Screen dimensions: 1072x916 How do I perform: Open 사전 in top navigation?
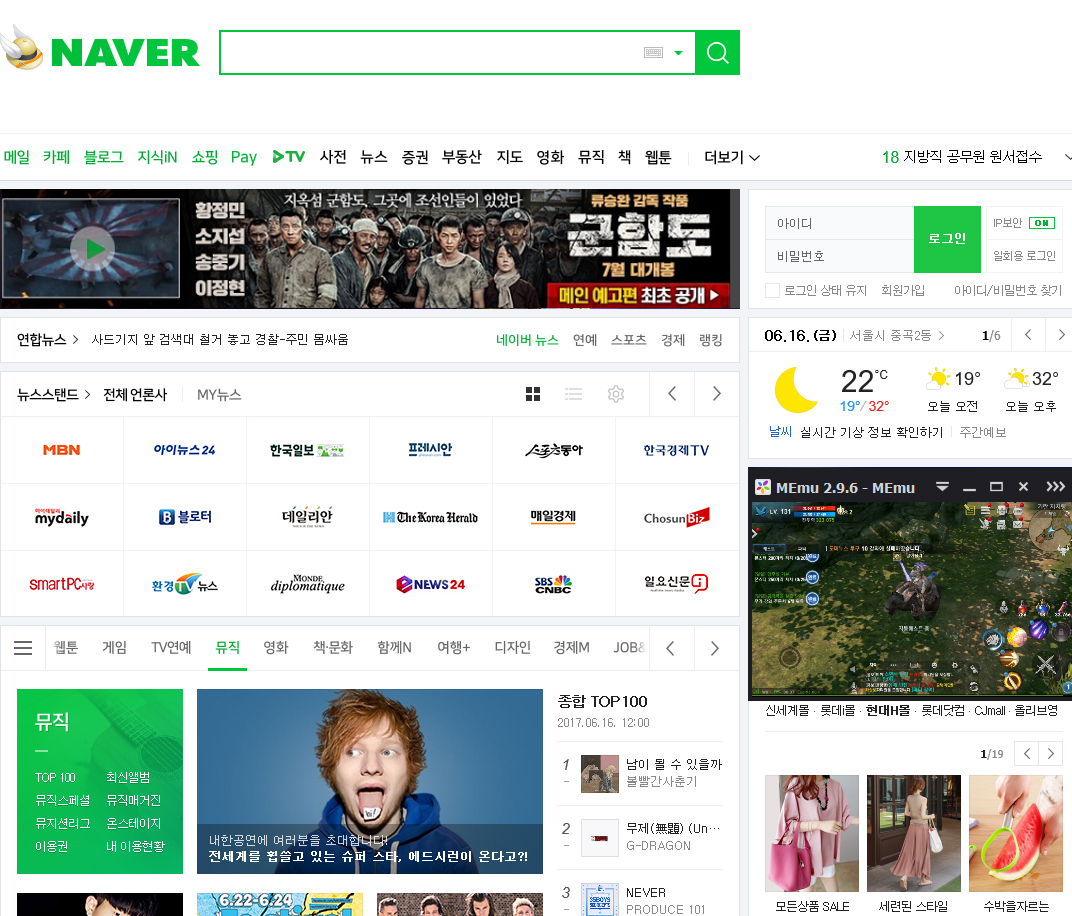coord(333,157)
